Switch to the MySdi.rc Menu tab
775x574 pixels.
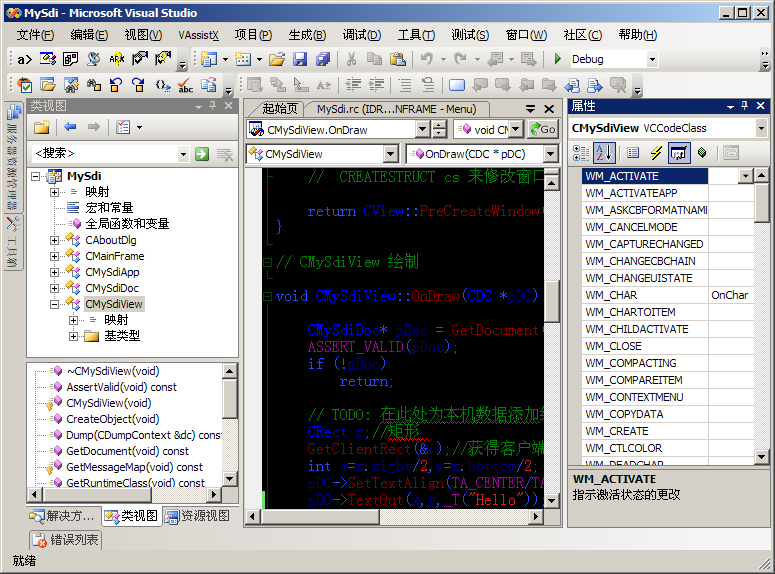[396, 109]
